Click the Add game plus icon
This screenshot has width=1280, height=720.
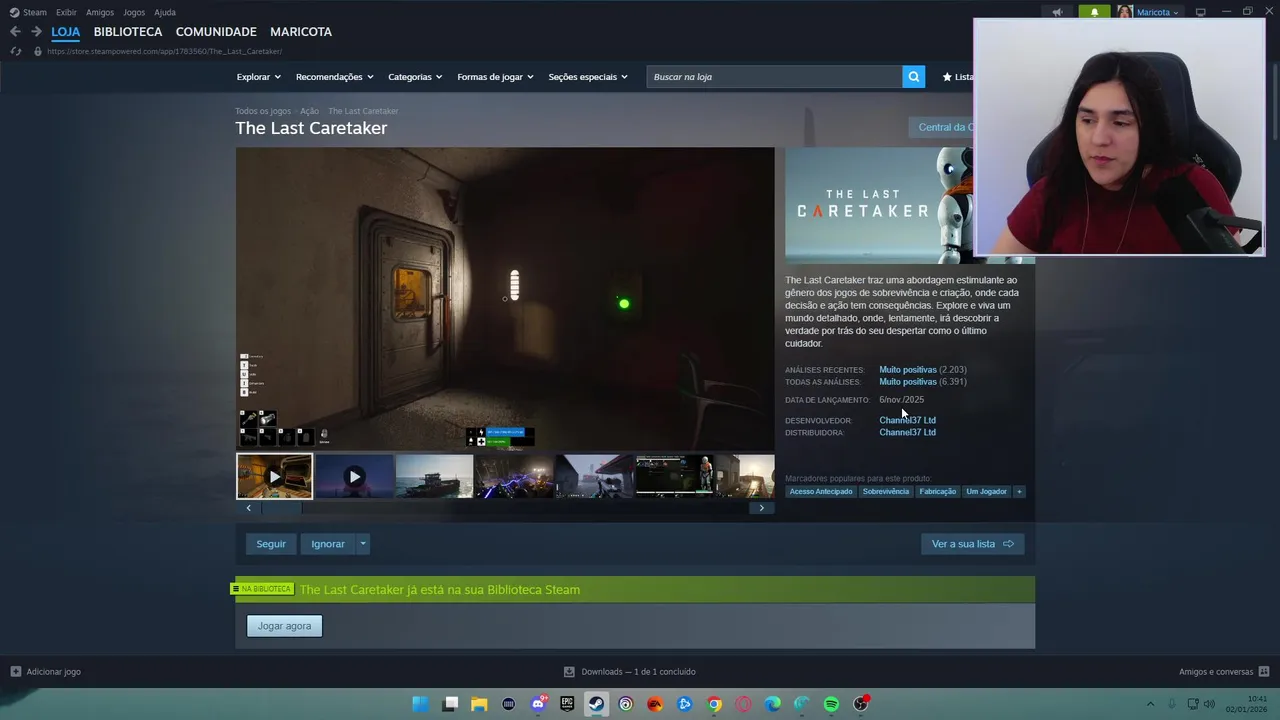pos(15,672)
